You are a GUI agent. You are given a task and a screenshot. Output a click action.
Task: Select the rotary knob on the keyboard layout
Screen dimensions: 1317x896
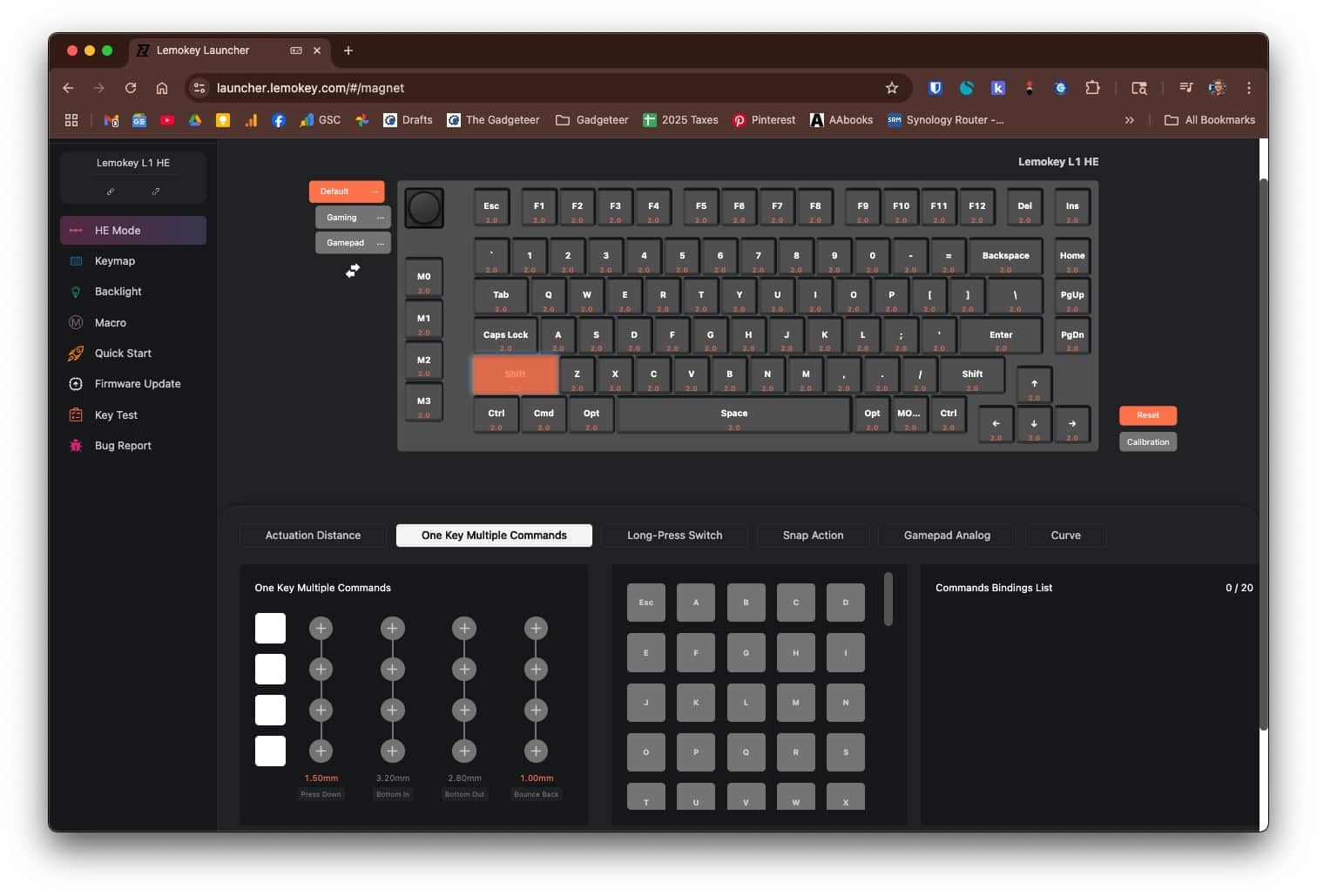(x=424, y=208)
